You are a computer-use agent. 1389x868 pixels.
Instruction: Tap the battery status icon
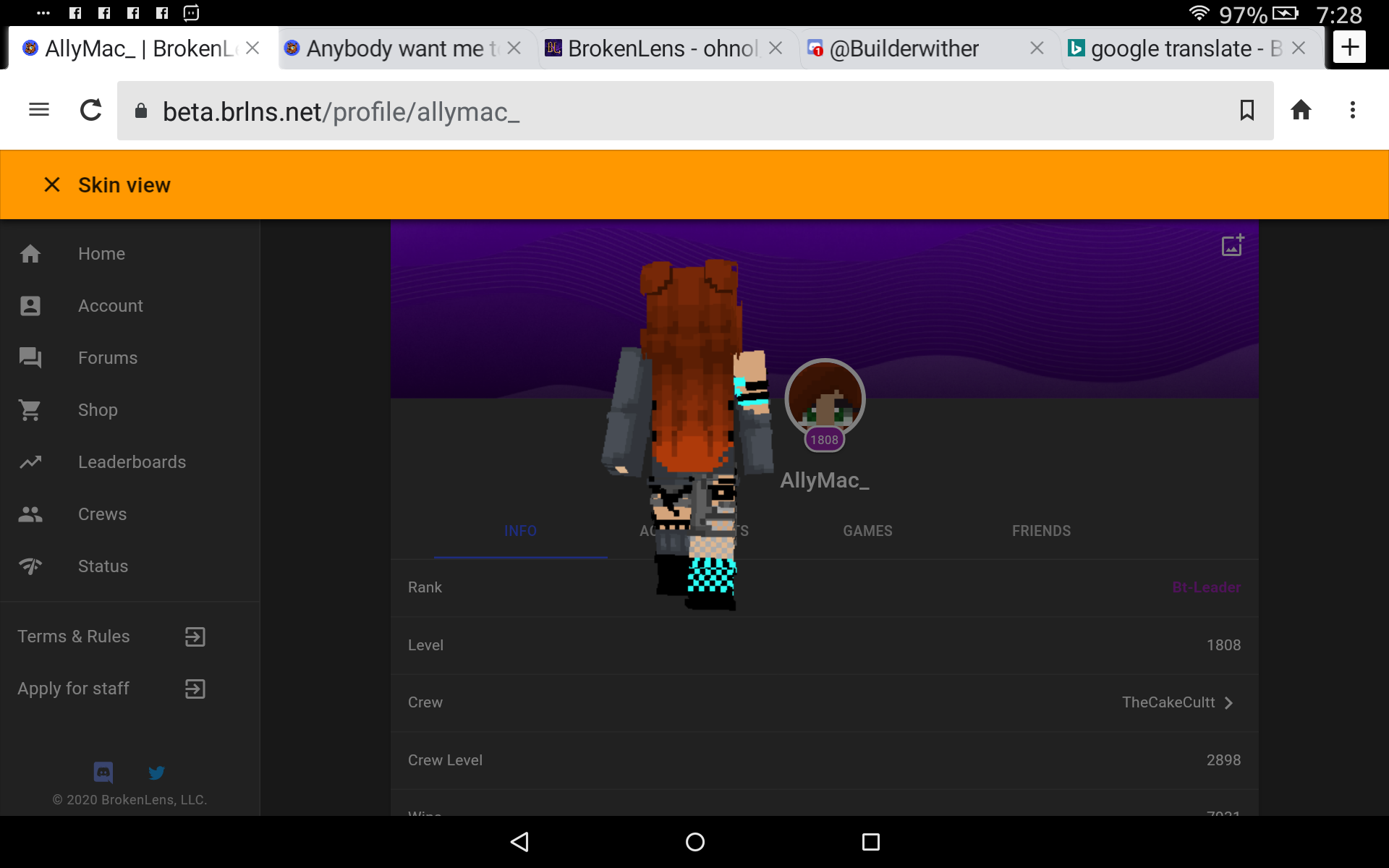(x=1286, y=13)
